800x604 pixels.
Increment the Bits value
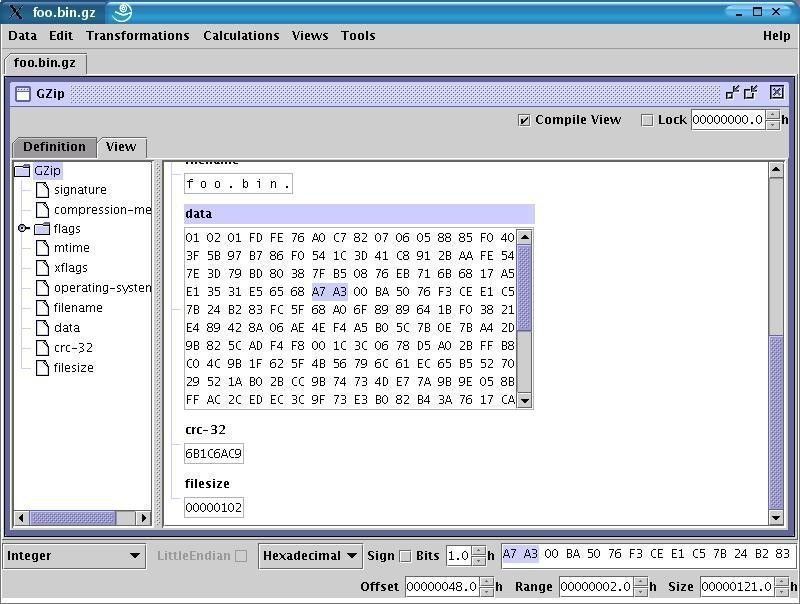click(477, 551)
